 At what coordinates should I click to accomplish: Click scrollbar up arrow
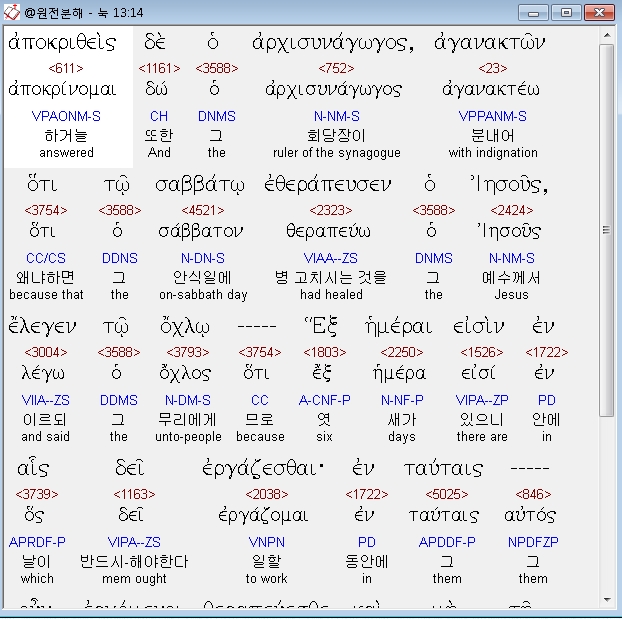tap(607, 35)
